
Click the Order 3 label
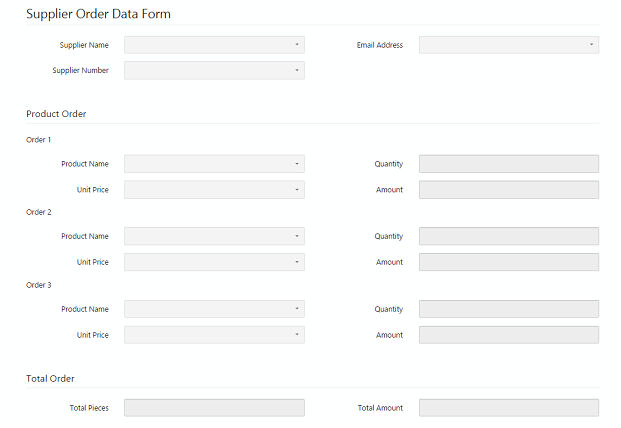[x=39, y=285]
